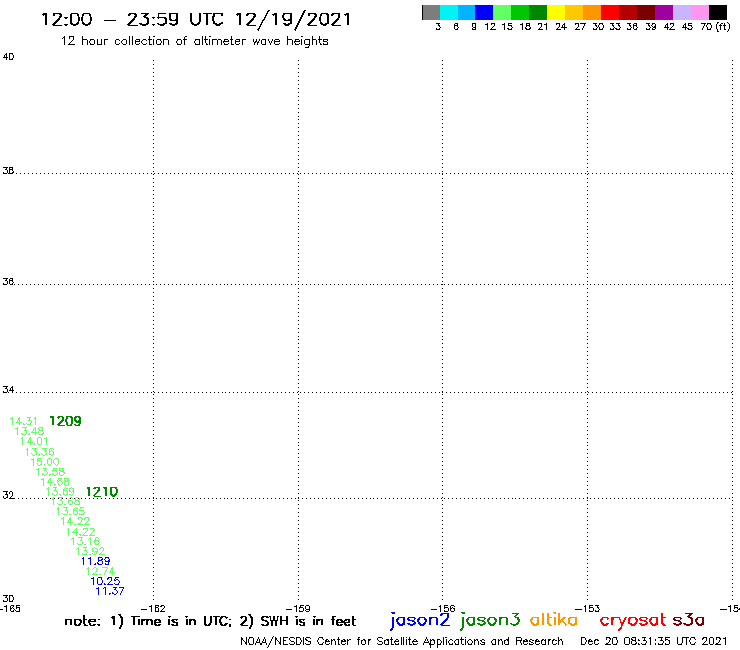The width and height of the screenshot is (740, 650).
Task: Click the black swatch at the legend end
Action: click(x=718, y=12)
